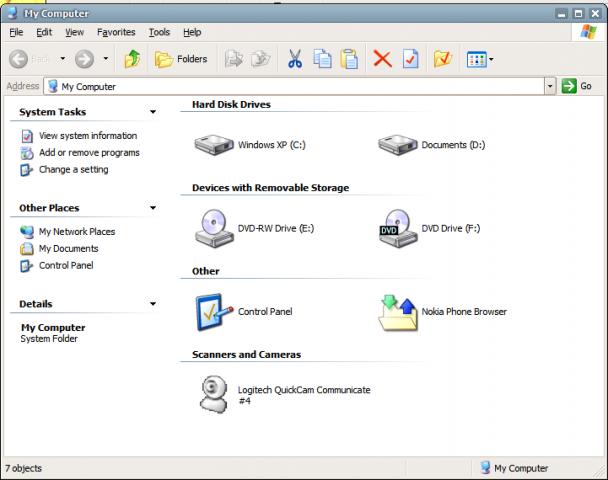Click Devices with Removable Storage header

coord(271,188)
